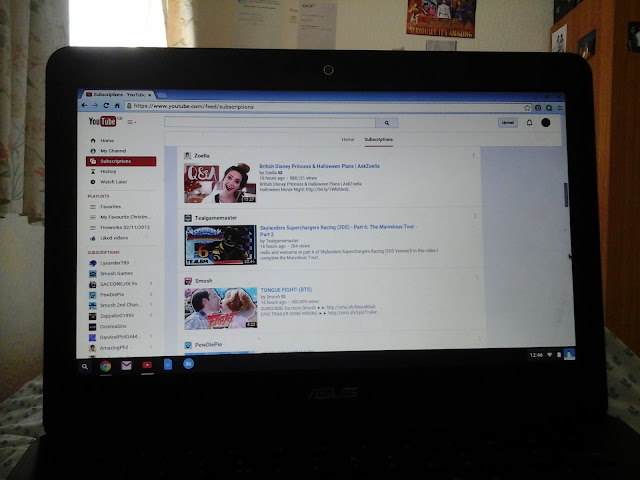Bookmark this page with the star icon
640x480 pixels.
coord(527,108)
